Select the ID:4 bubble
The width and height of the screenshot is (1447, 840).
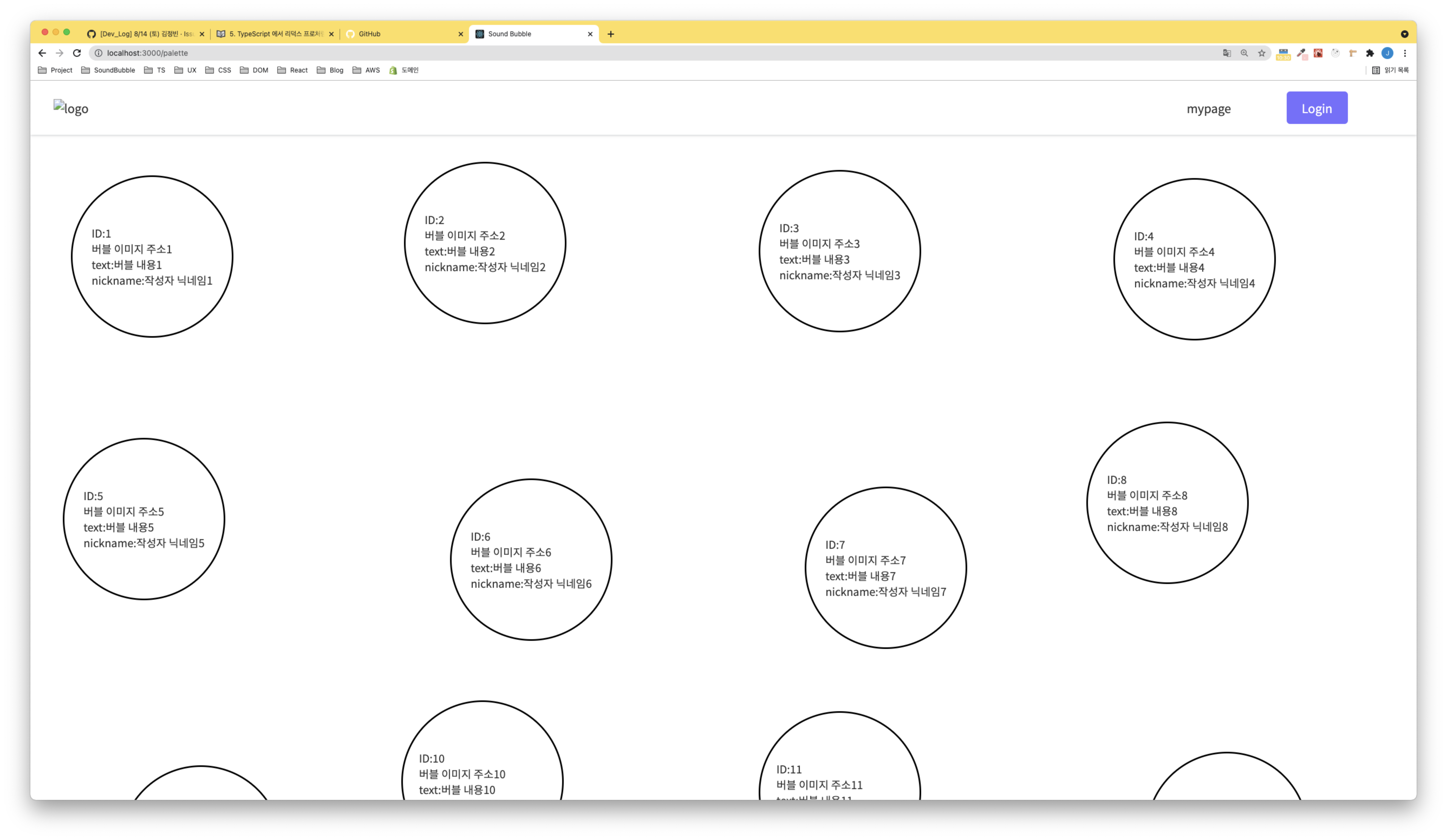1194,259
